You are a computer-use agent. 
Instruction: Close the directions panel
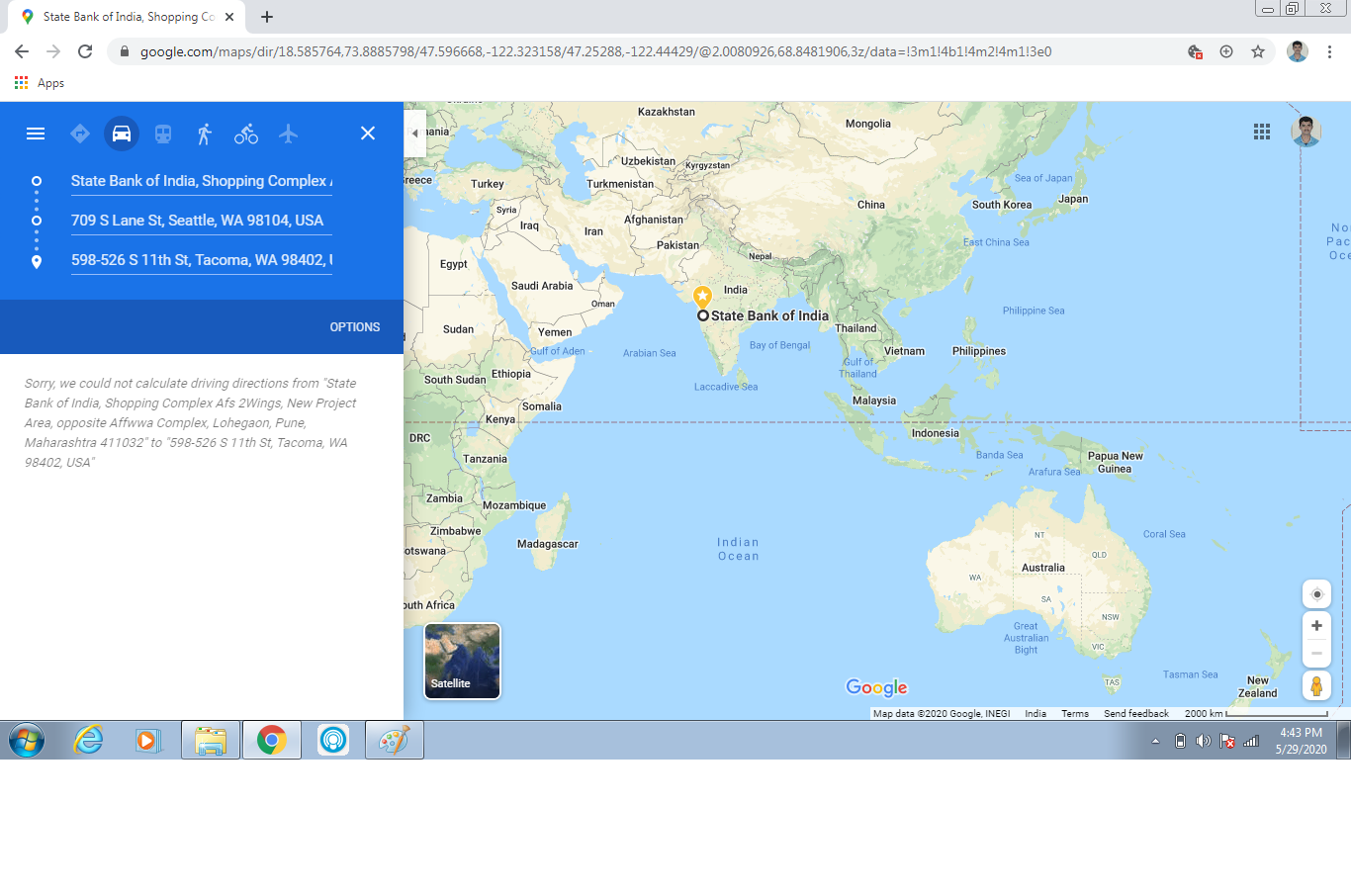click(x=368, y=134)
